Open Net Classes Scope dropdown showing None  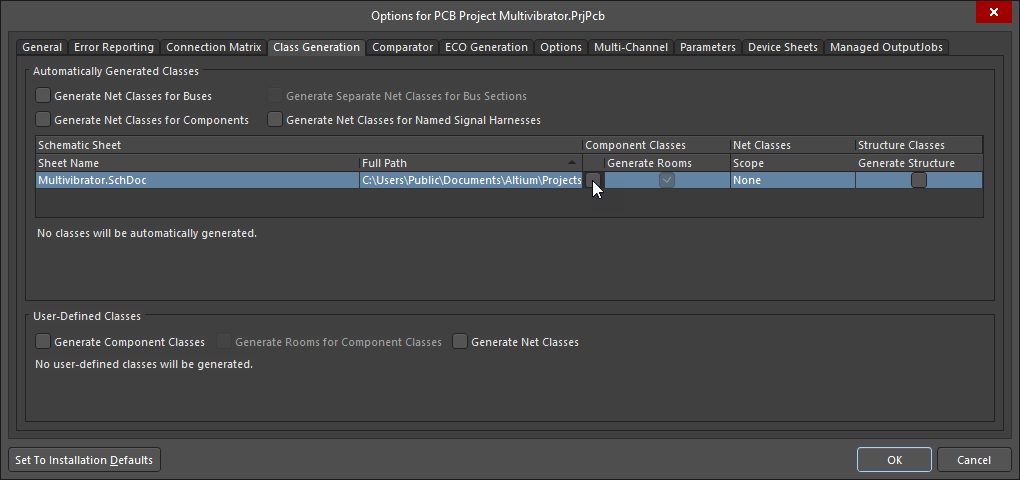790,180
